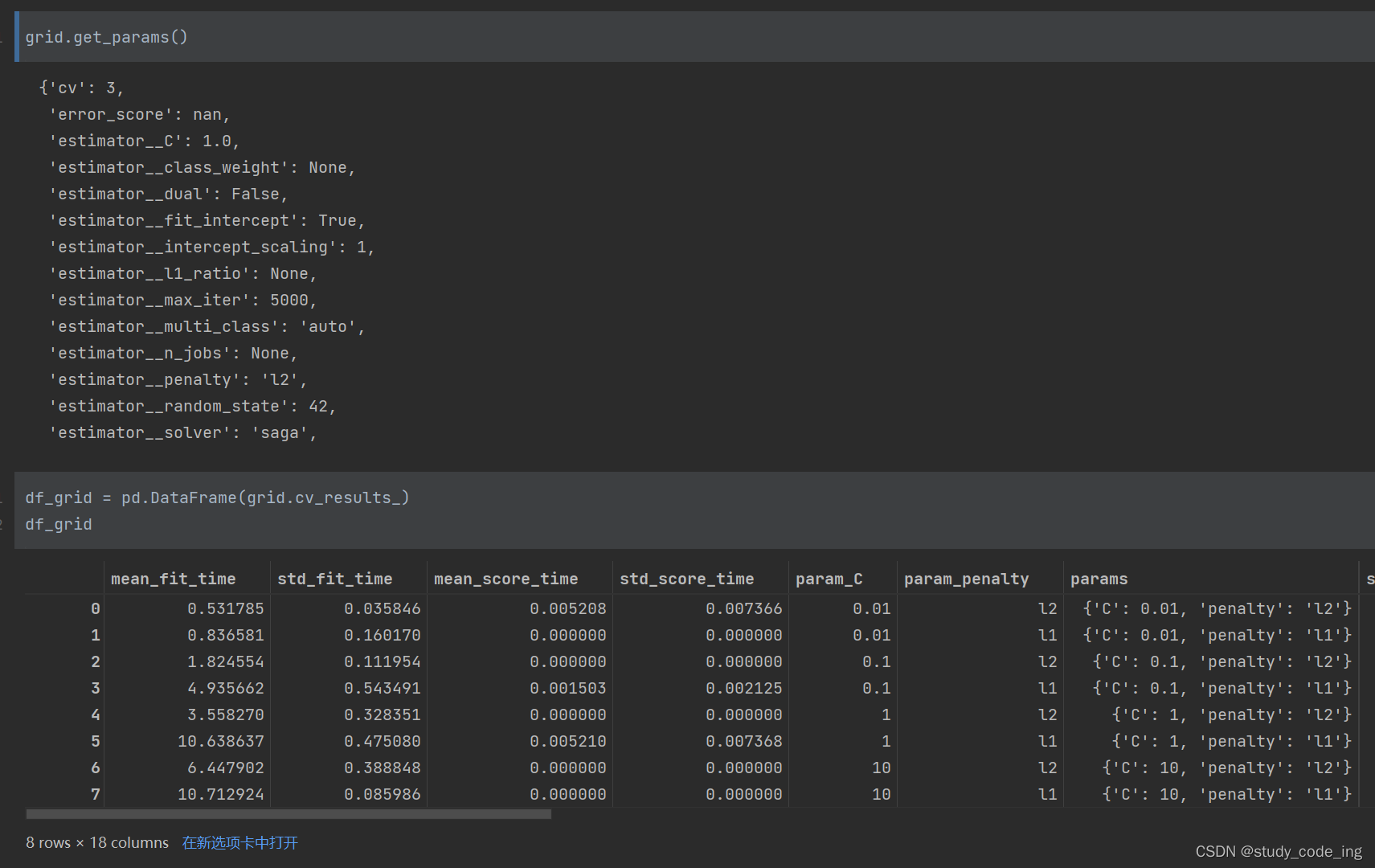Click the blue active-cell indicator bar

point(16,36)
